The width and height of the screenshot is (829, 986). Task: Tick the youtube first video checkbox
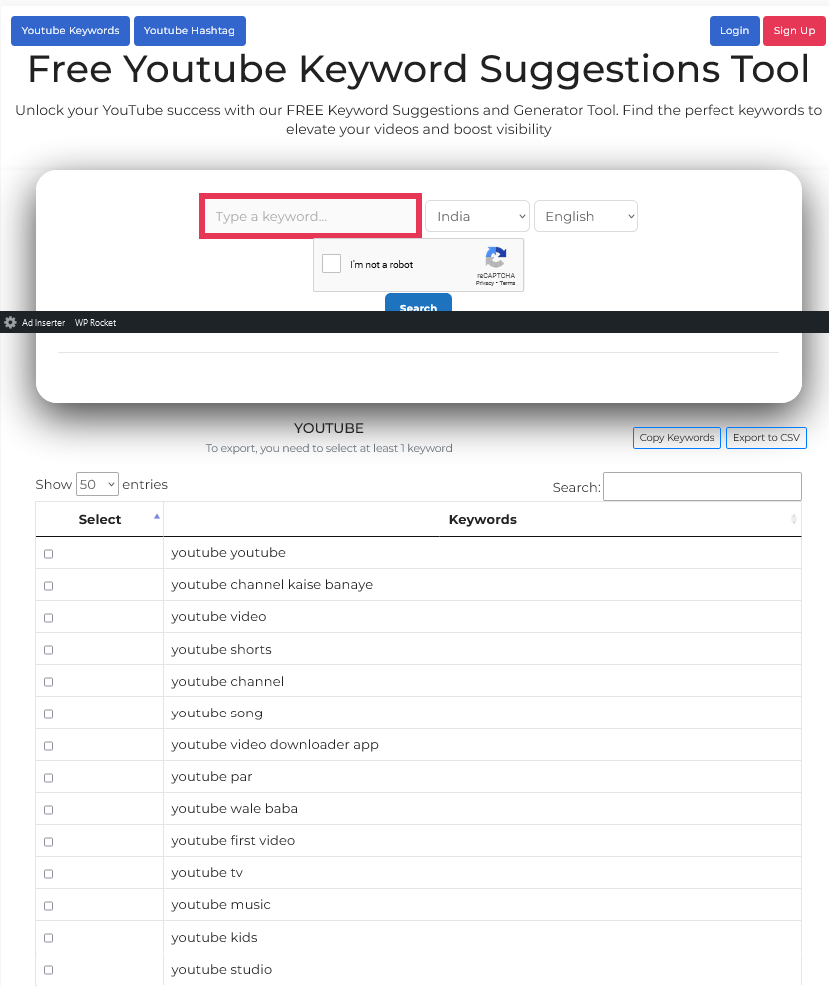pyautogui.click(x=48, y=842)
